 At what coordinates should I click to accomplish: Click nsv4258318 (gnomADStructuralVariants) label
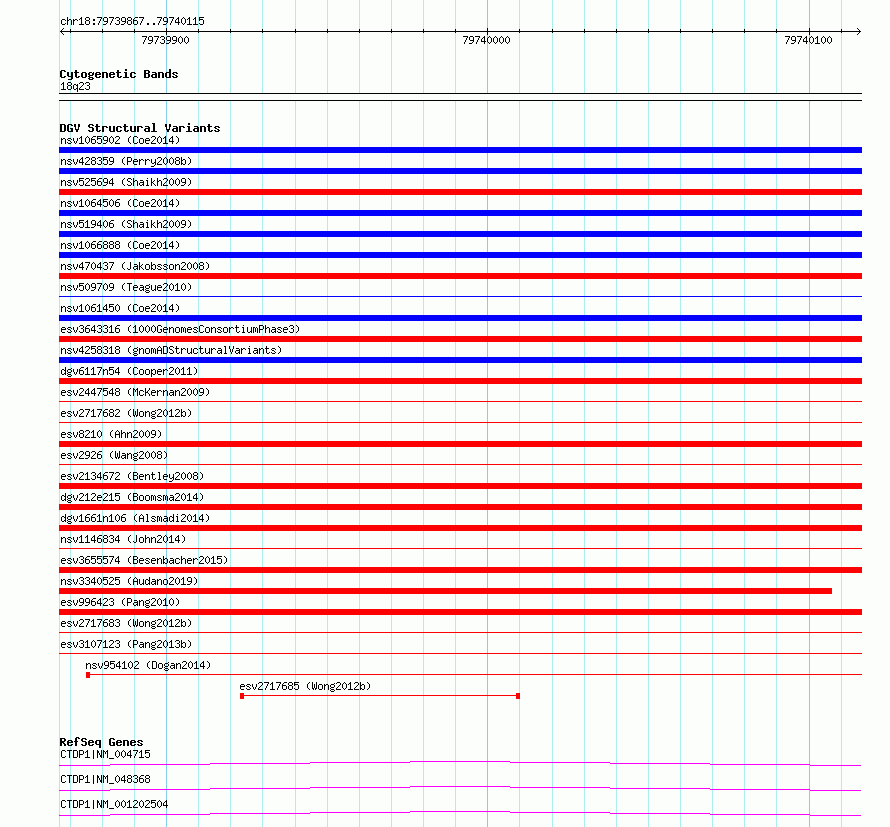171,350
